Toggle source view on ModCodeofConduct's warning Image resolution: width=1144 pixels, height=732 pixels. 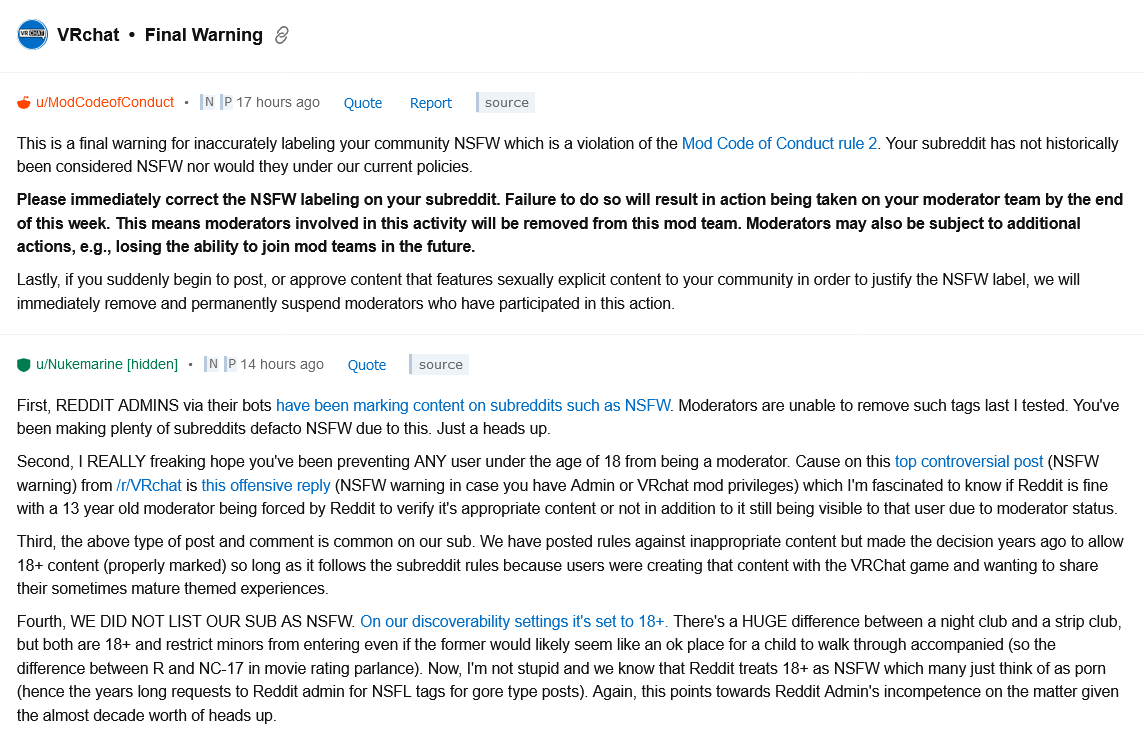pyautogui.click(x=504, y=102)
